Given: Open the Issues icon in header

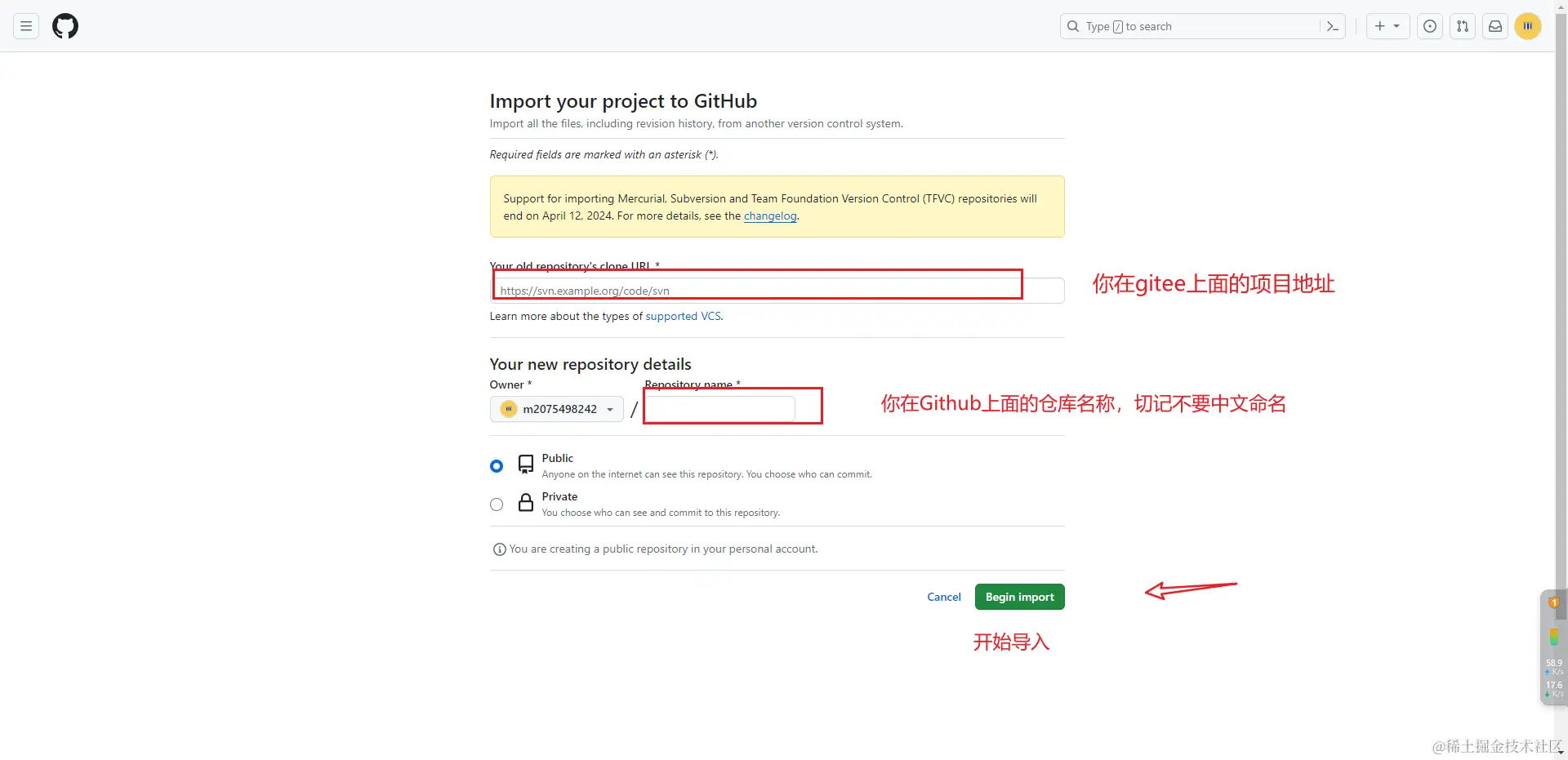Looking at the screenshot, I should 1430,26.
